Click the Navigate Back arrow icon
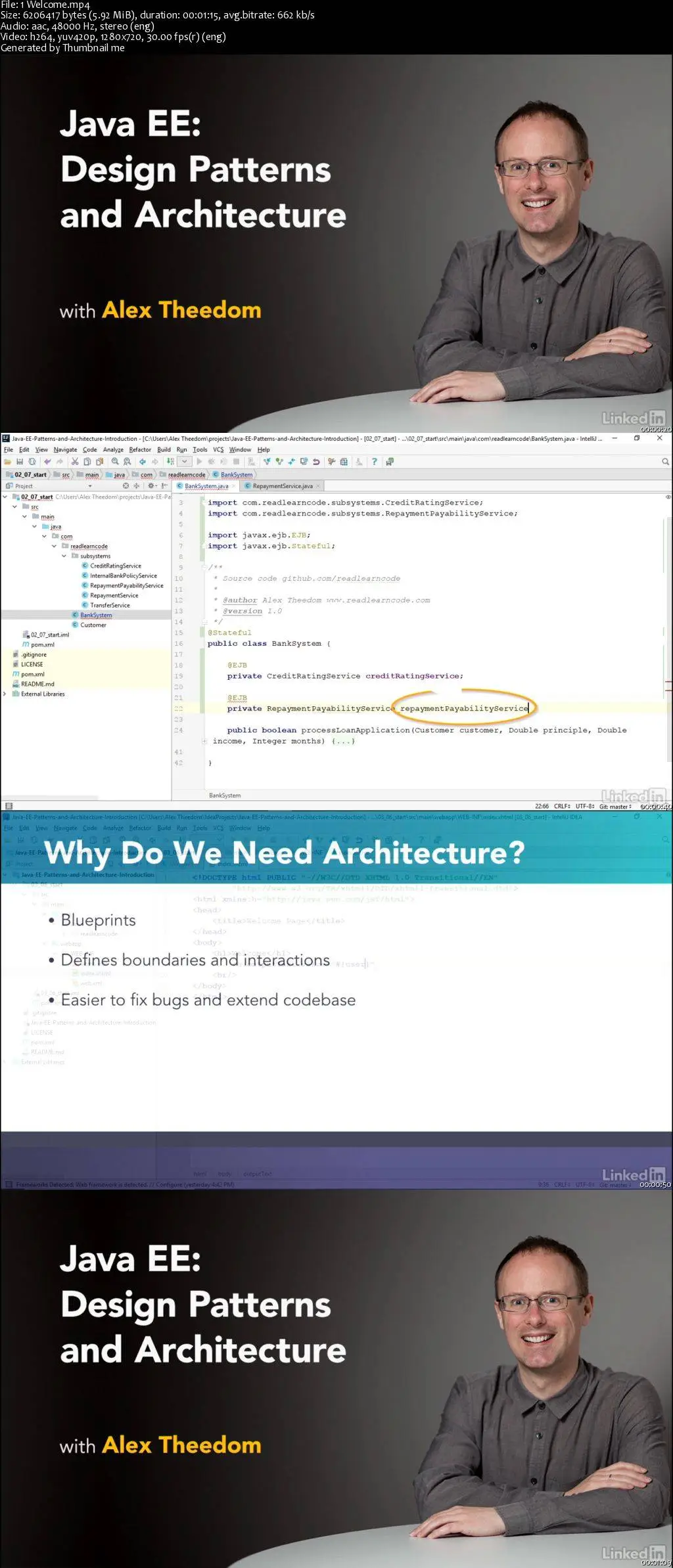Screen dimensions: 673x1568 (143, 461)
